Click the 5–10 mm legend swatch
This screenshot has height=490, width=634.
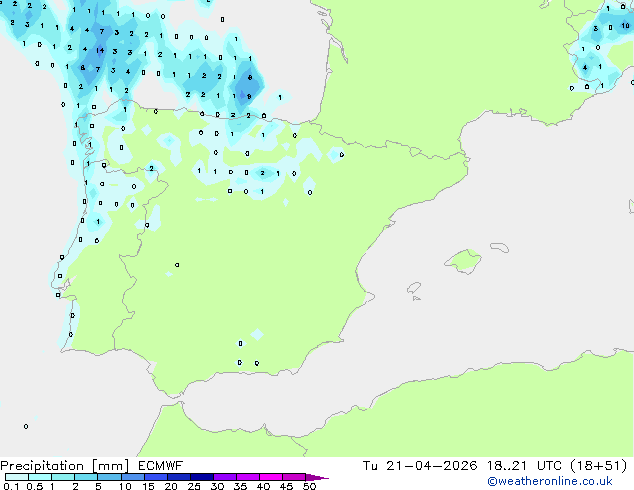109,477
